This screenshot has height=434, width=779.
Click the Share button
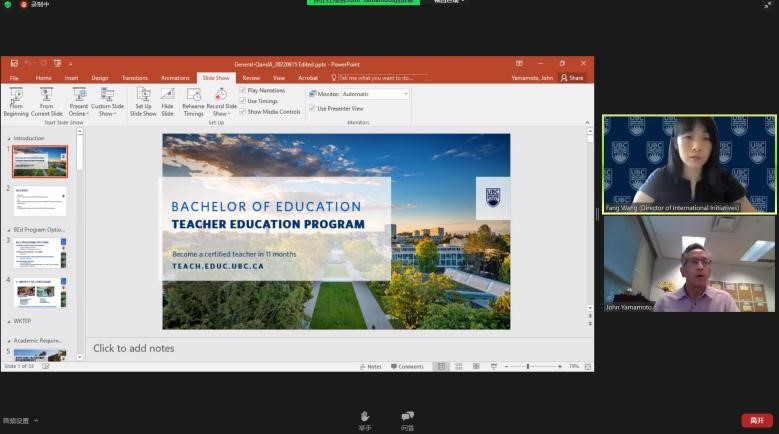572,77
